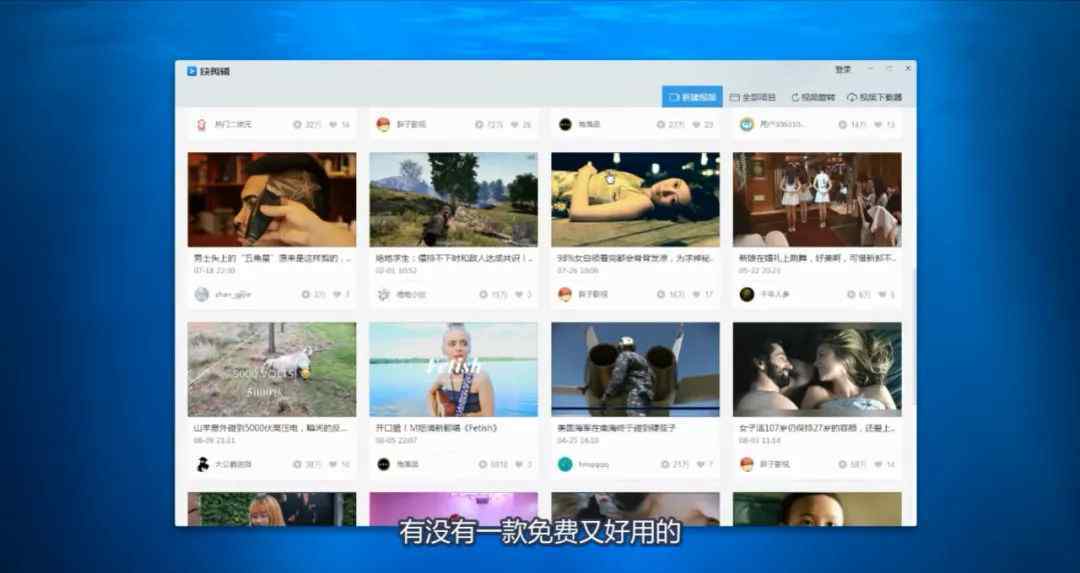Like the 98%女白领 video with heart icon
Screen dimensions: 1080x573
pos(696,294)
